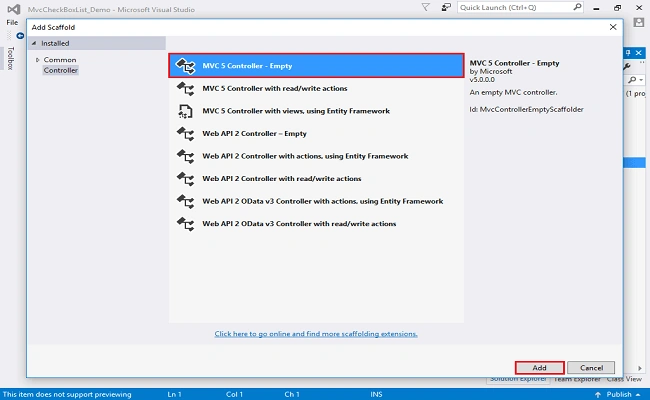Image resolution: width=650 pixels, height=400 pixels.
Task: Click 'Ch 1' in the status bar
Action: pos(292,395)
